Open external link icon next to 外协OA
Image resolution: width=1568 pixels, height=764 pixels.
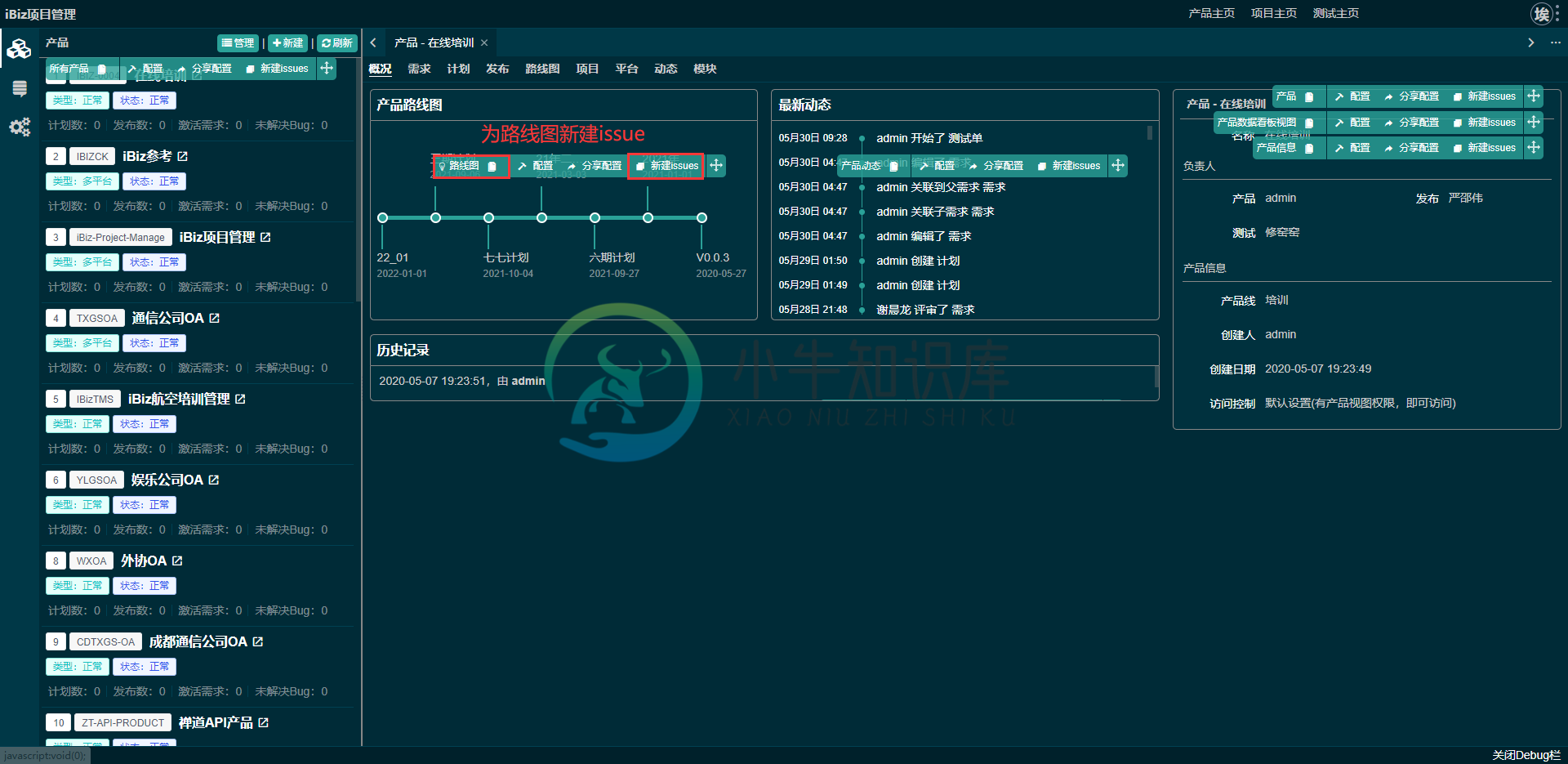point(177,561)
